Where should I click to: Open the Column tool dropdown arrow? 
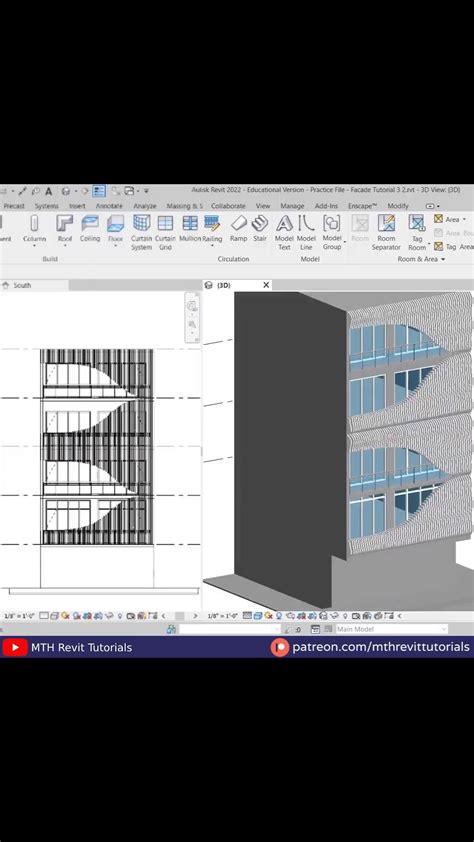click(x=34, y=246)
